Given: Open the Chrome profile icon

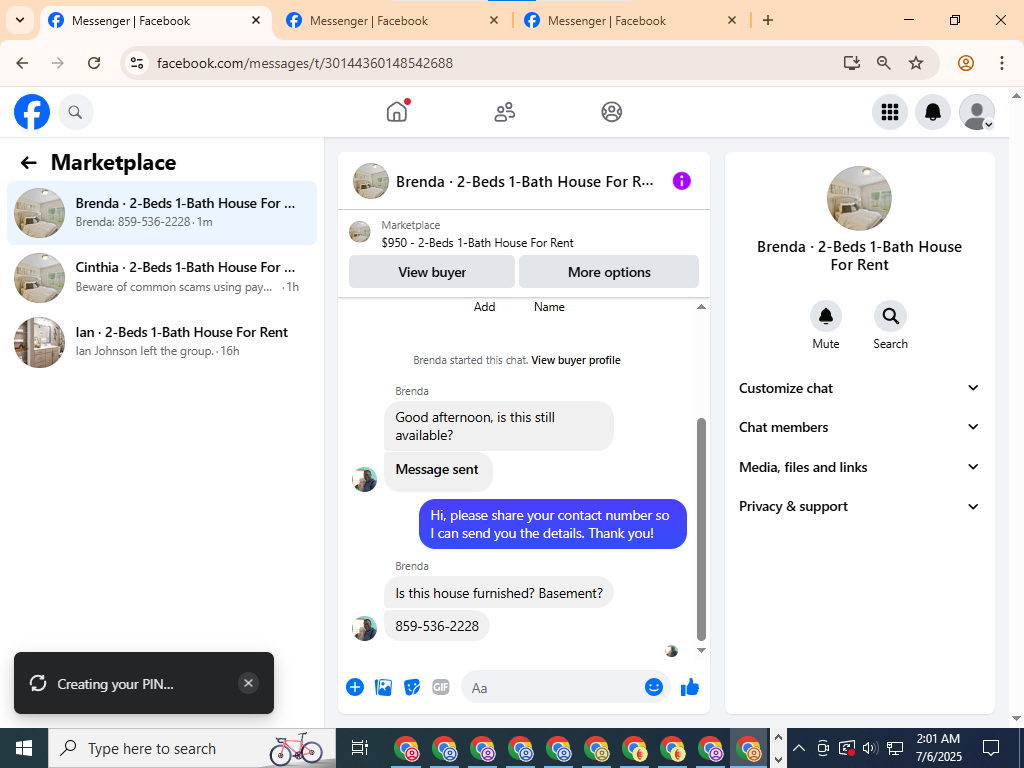Looking at the screenshot, I should 966,63.
